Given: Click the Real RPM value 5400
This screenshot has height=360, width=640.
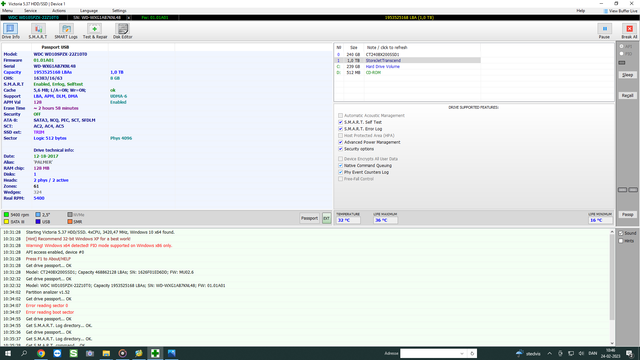Looking at the screenshot, I should pyautogui.click(x=39, y=198).
